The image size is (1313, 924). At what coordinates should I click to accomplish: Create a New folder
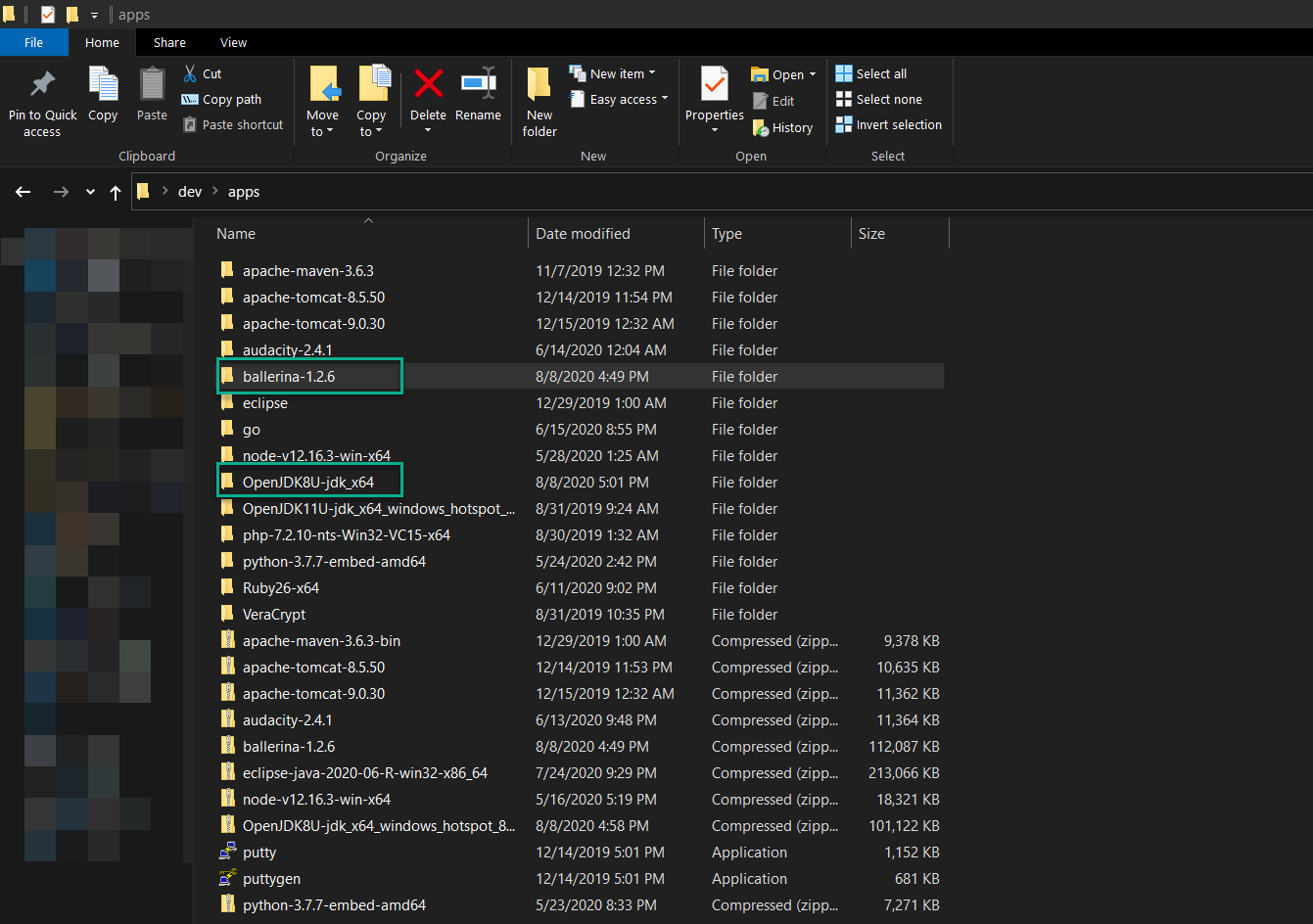539,102
